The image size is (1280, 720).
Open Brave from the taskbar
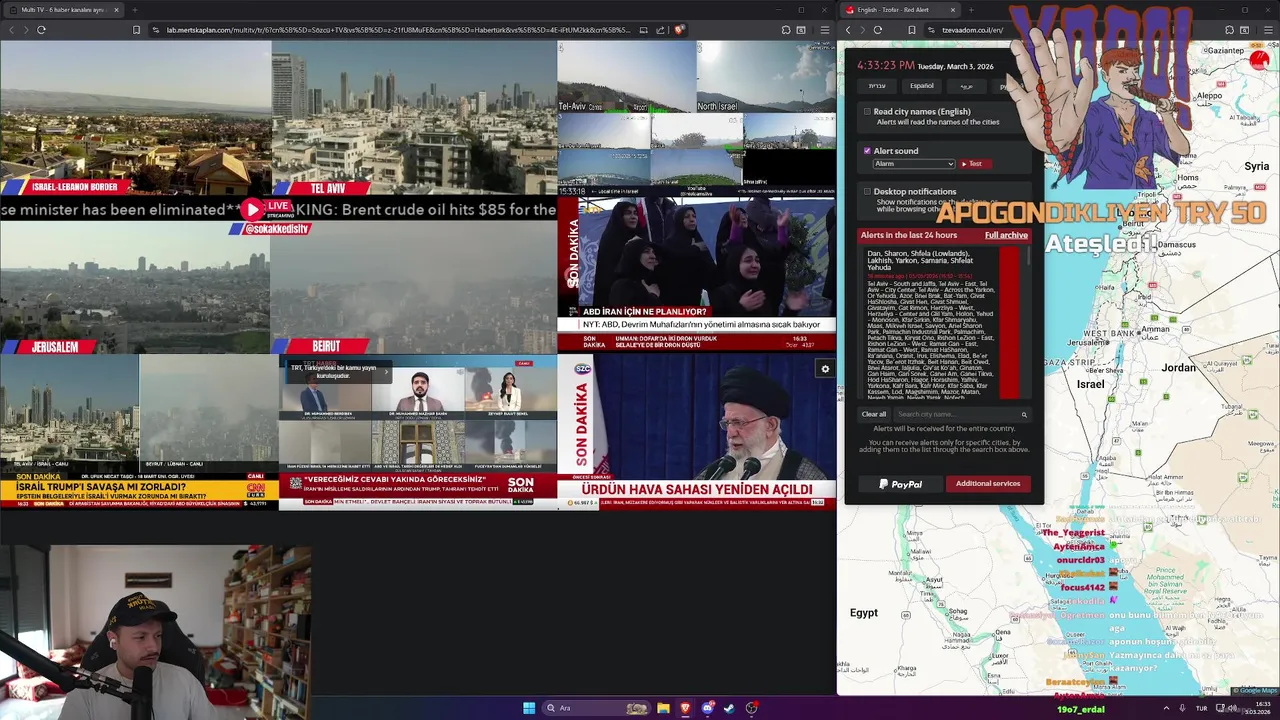click(x=685, y=708)
